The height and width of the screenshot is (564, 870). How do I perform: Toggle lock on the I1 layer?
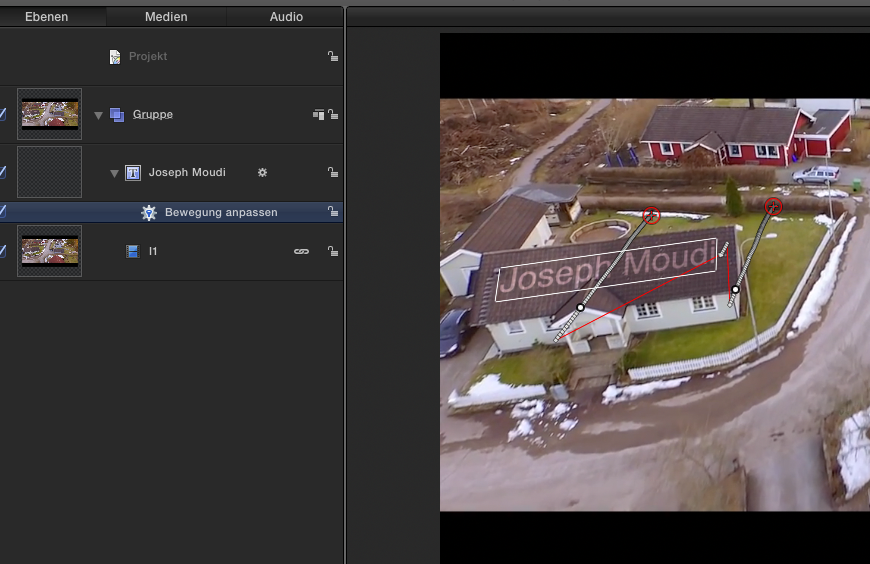[332, 251]
